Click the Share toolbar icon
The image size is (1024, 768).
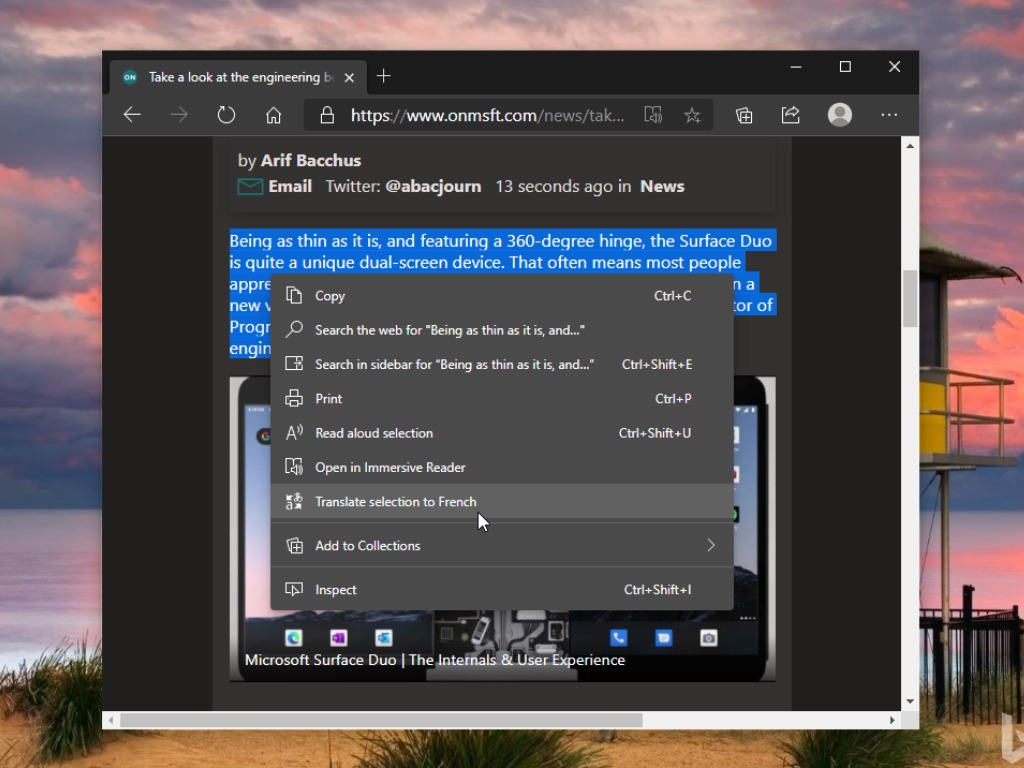[x=791, y=115]
